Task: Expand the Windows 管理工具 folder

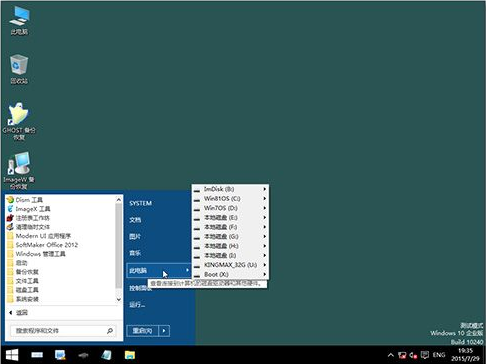Action: coord(36,254)
